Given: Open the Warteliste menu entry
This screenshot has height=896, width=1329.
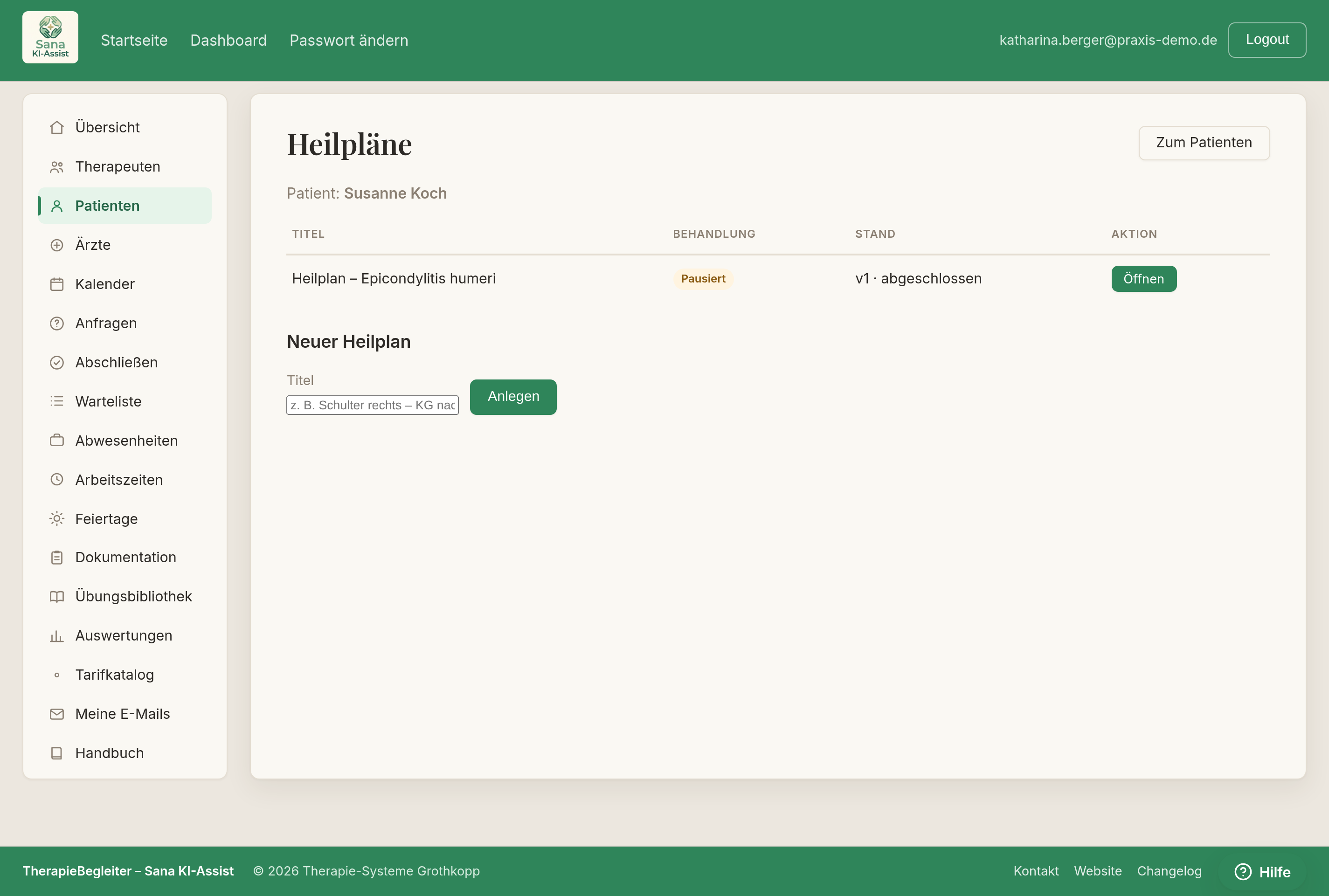Looking at the screenshot, I should [125, 402].
